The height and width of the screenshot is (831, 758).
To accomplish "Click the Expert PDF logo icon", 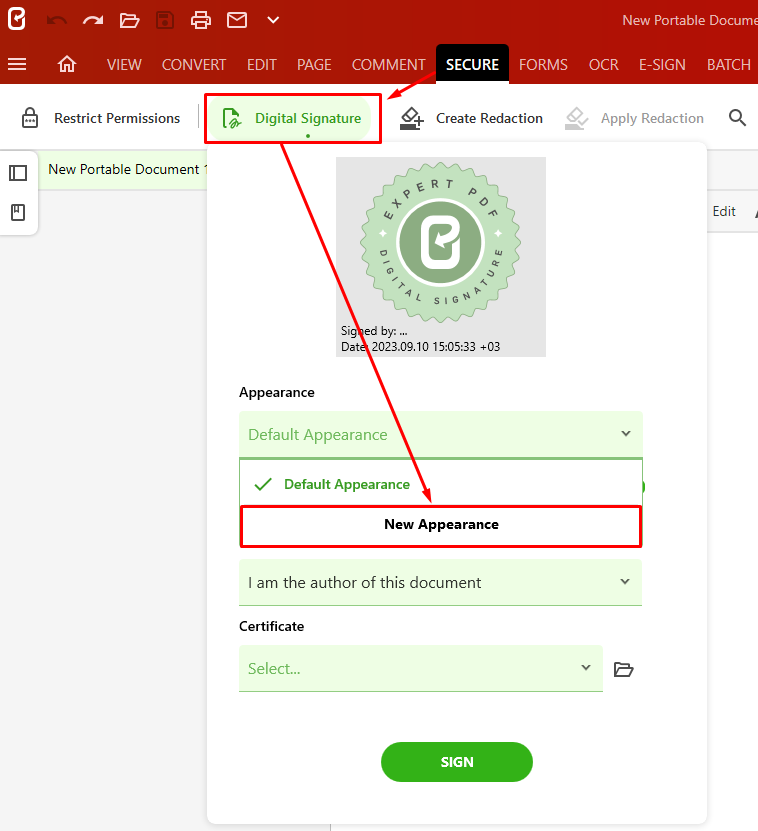I will 16,20.
